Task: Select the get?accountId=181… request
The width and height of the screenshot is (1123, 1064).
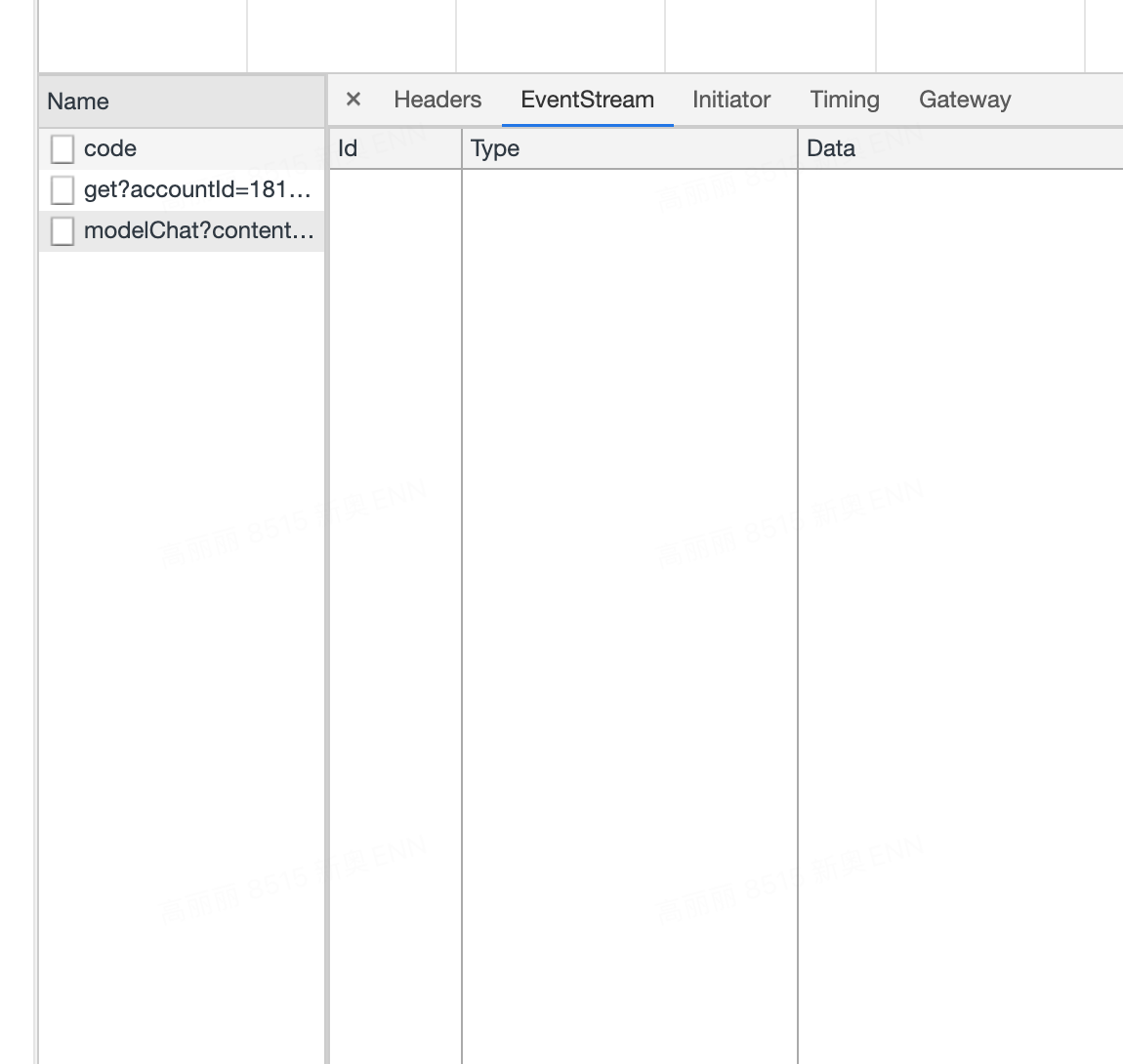Action: point(182,189)
